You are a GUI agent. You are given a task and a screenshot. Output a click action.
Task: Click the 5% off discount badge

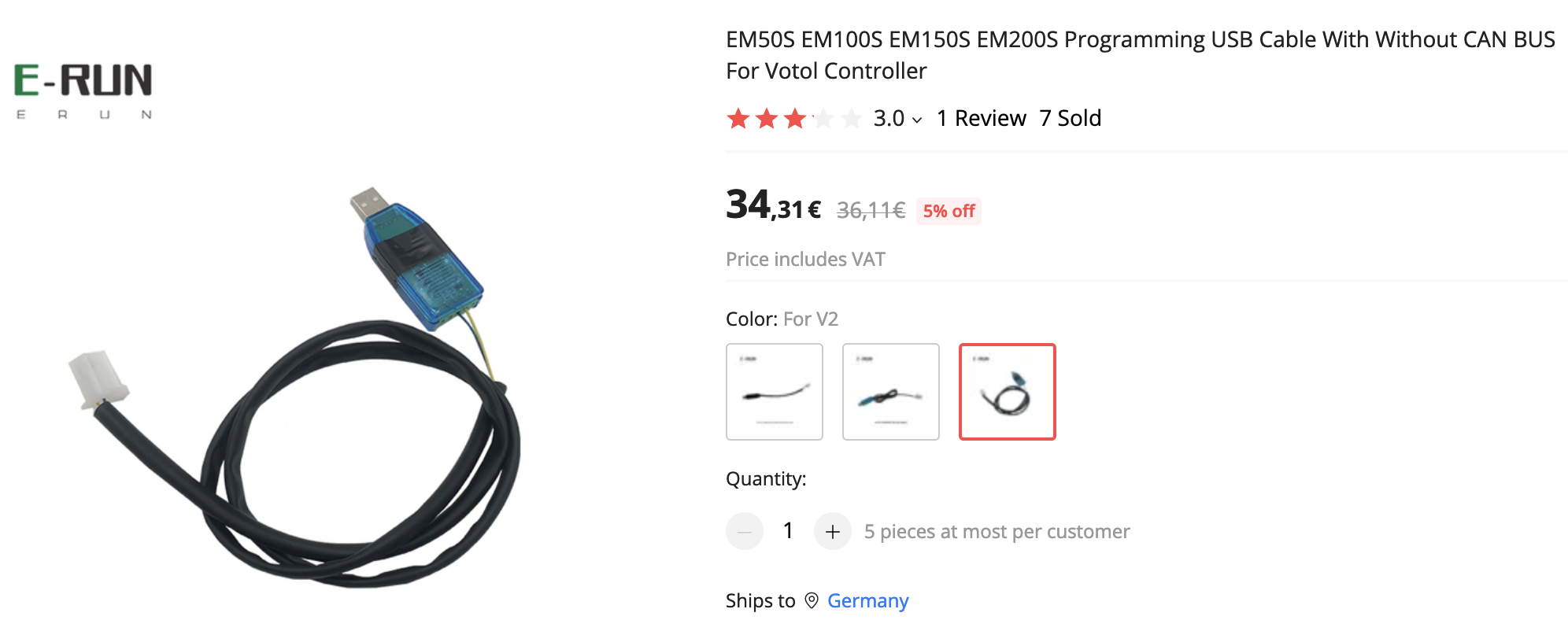click(949, 212)
